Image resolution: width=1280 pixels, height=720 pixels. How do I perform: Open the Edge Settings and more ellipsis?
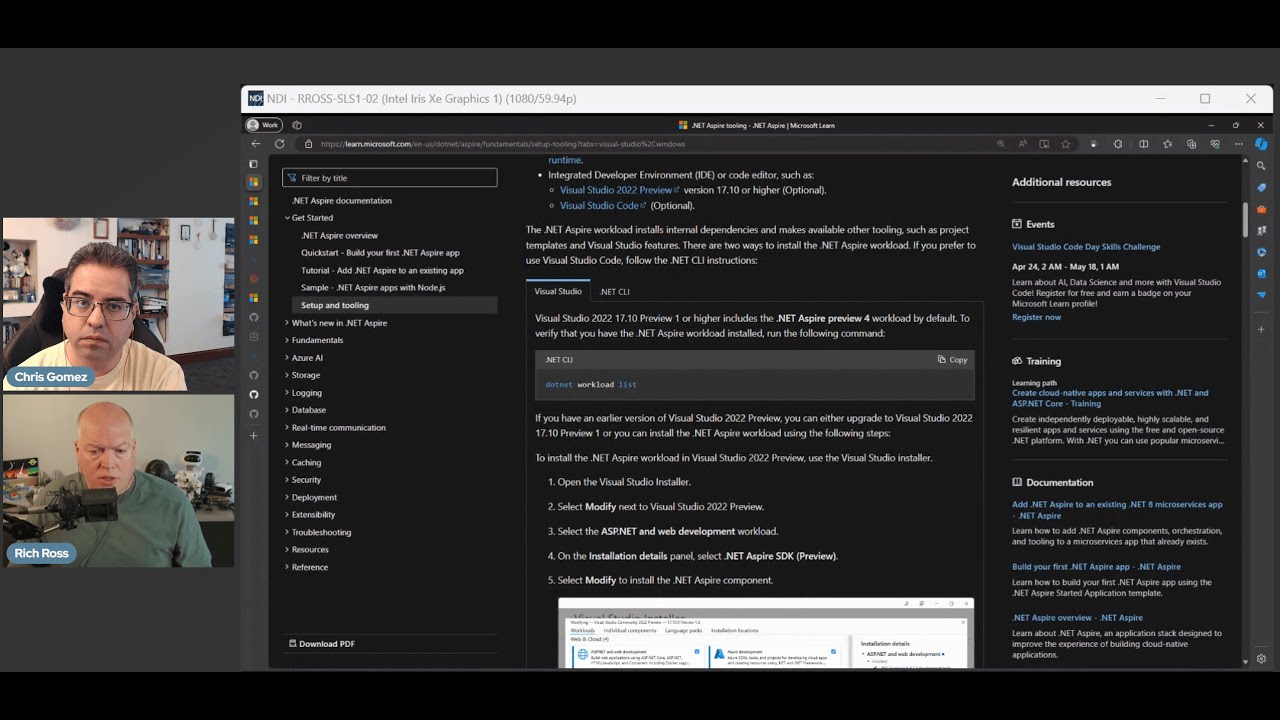1238,144
